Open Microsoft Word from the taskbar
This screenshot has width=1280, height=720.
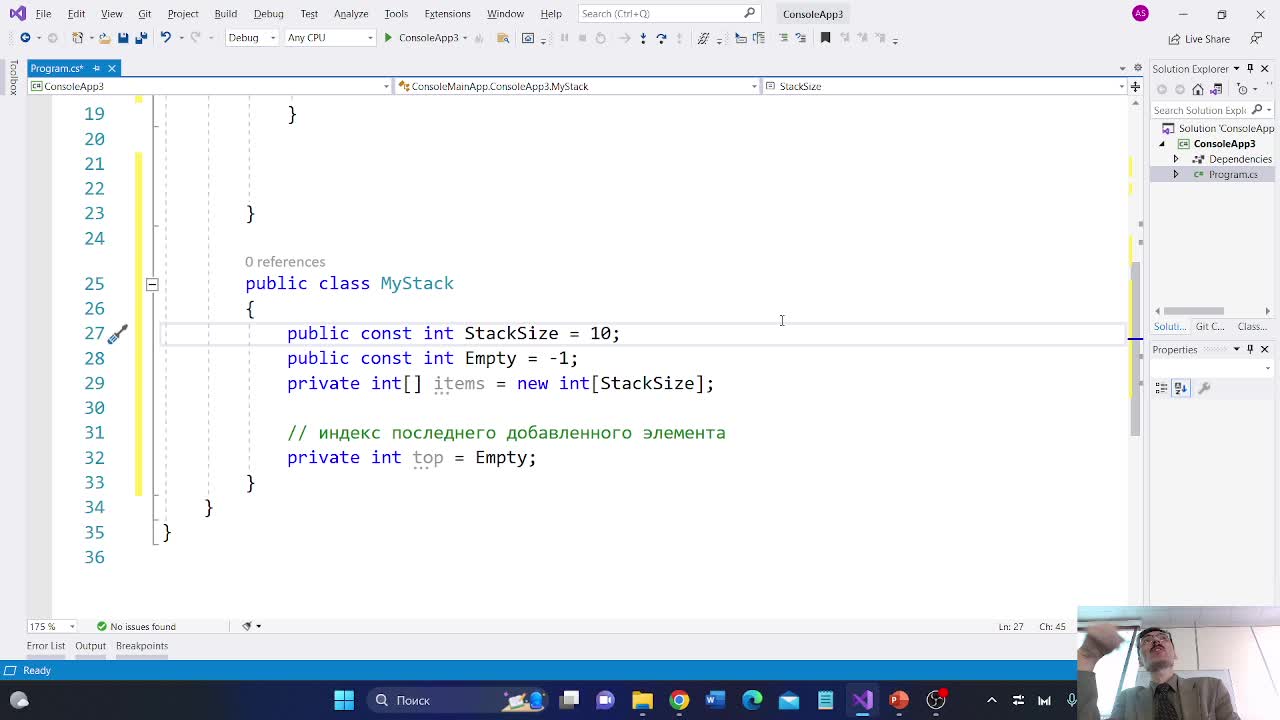click(x=715, y=700)
